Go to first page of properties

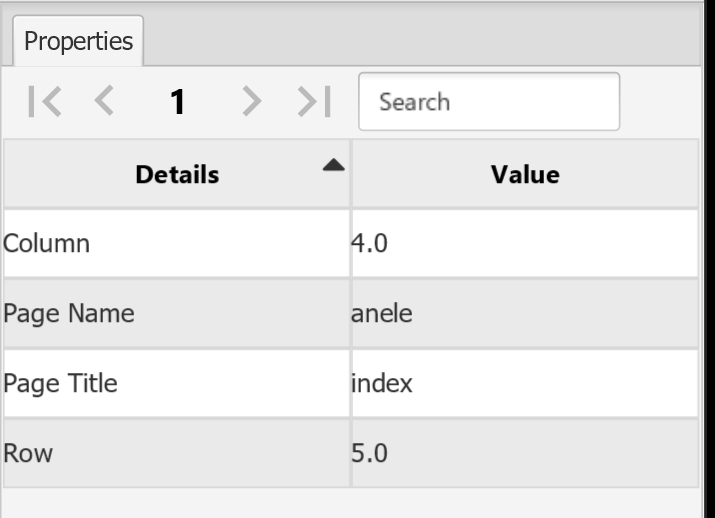[x=44, y=102]
